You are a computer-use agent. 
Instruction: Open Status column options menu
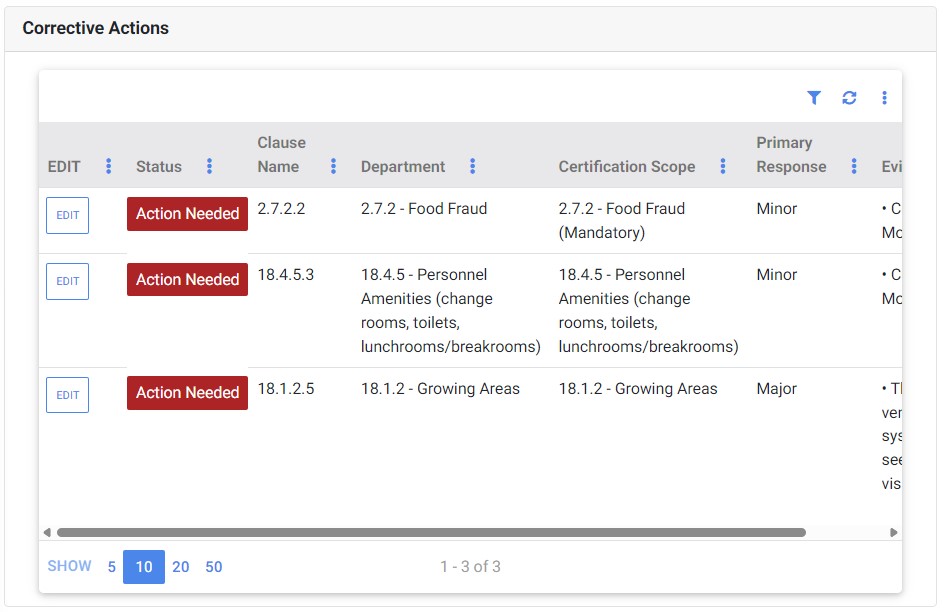click(209, 166)
